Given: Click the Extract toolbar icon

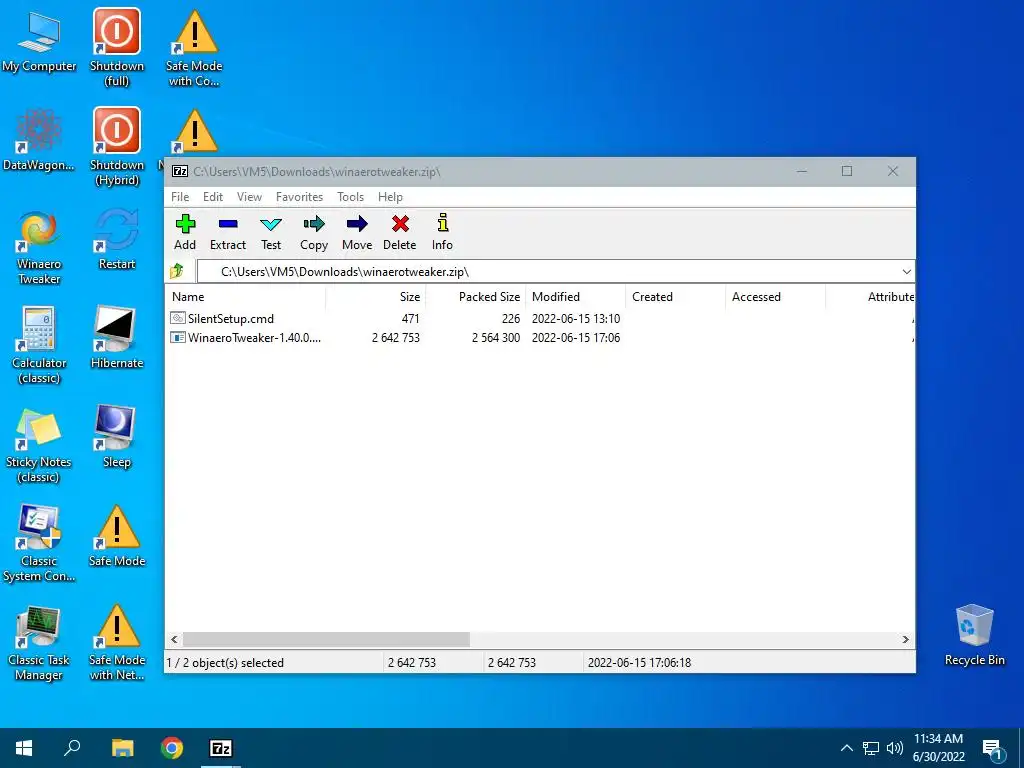Looking at the screenshot, I should (x=228, y=232).
